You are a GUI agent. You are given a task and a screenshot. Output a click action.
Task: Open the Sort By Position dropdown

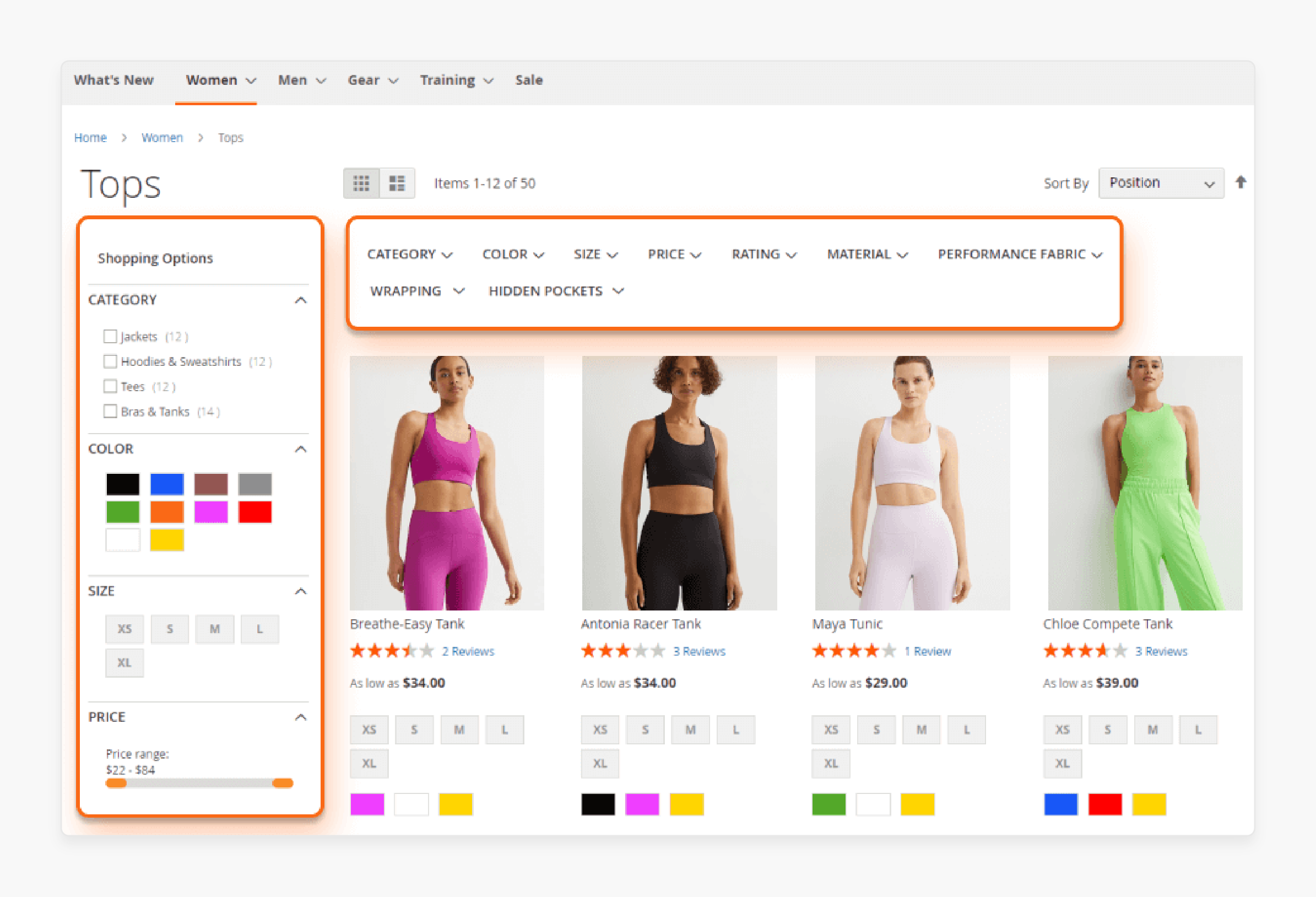(x=1161, y=183)
